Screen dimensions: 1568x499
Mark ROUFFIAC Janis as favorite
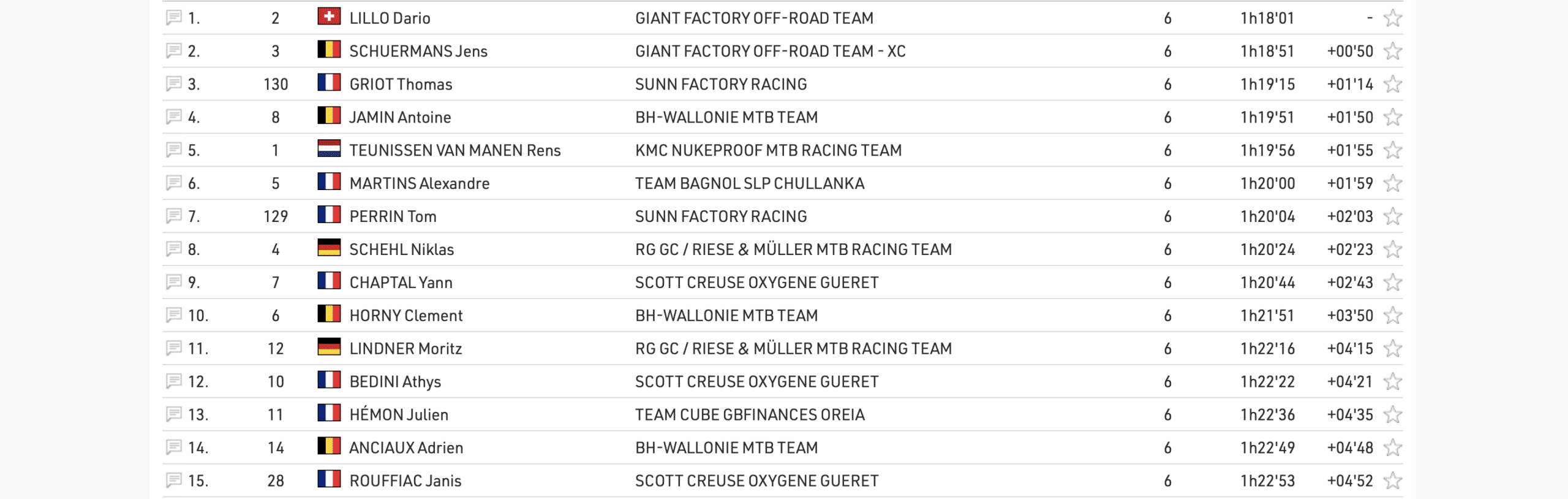pos(1393,480)
